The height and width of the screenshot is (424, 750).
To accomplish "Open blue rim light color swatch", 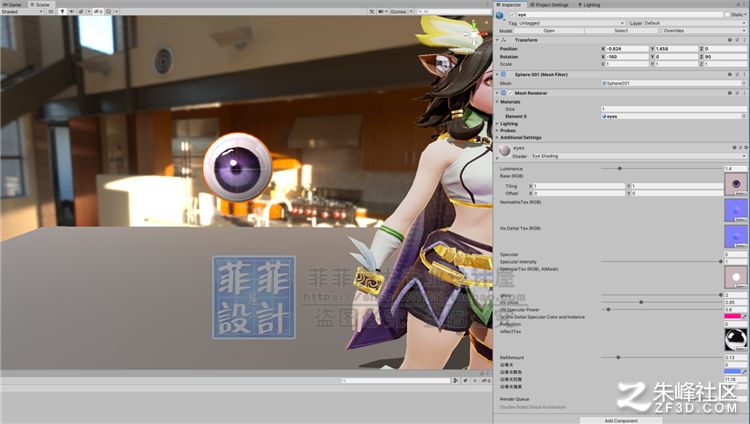I will point(733,371).
